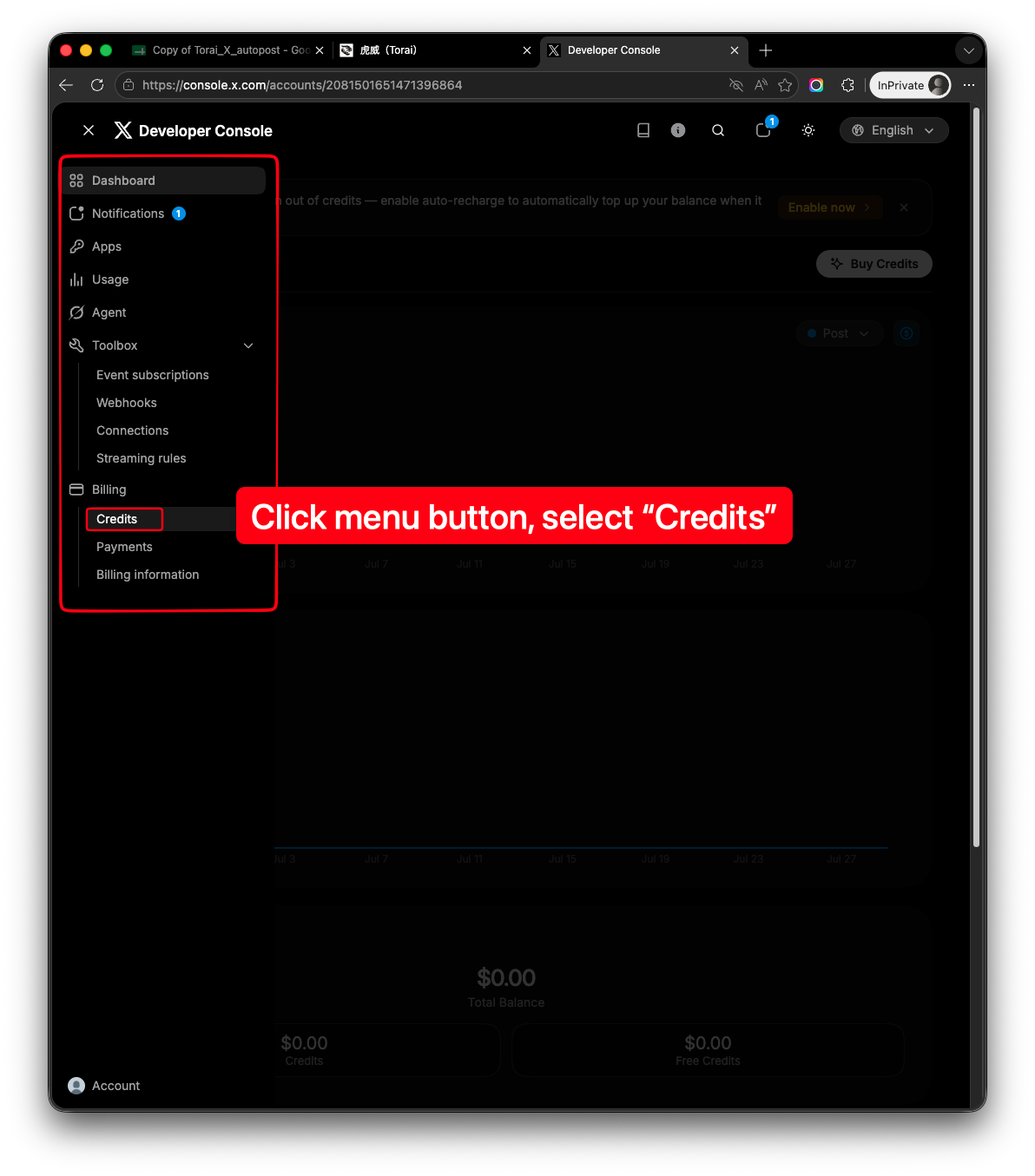Dismiss the auto-recharge banner
This screenshot has height=1176, width=1035.
pyautogui.click(x=904, y=207)
